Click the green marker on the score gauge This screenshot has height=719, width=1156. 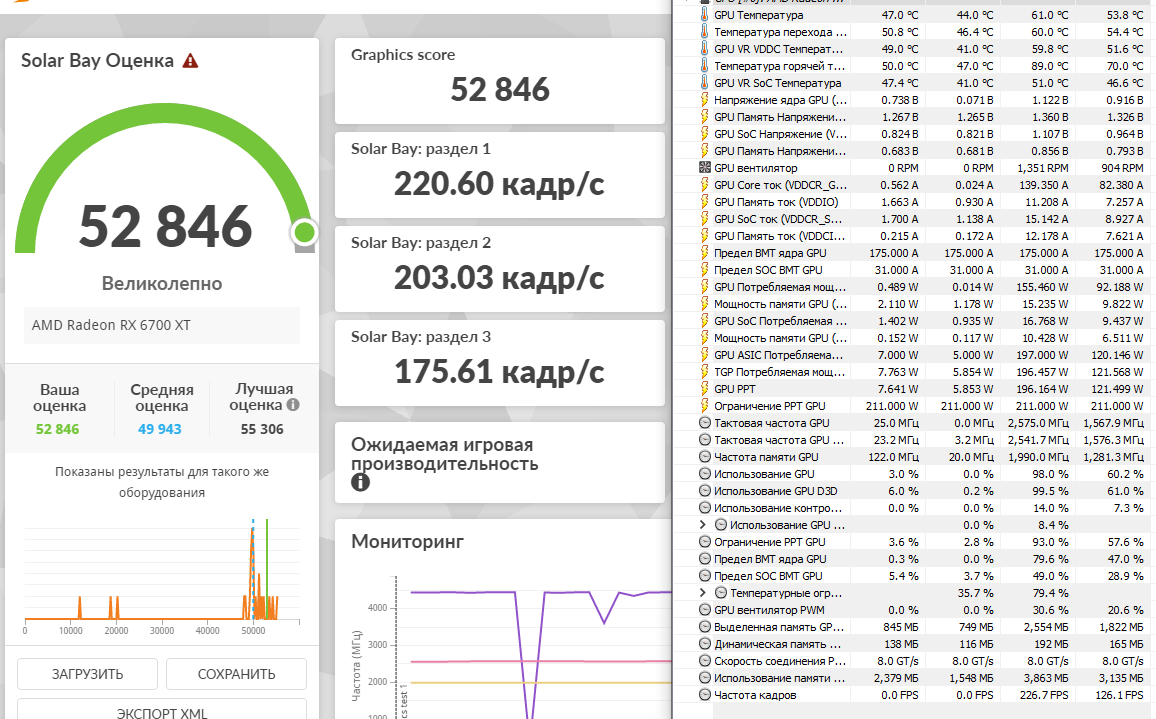point(304,232)
